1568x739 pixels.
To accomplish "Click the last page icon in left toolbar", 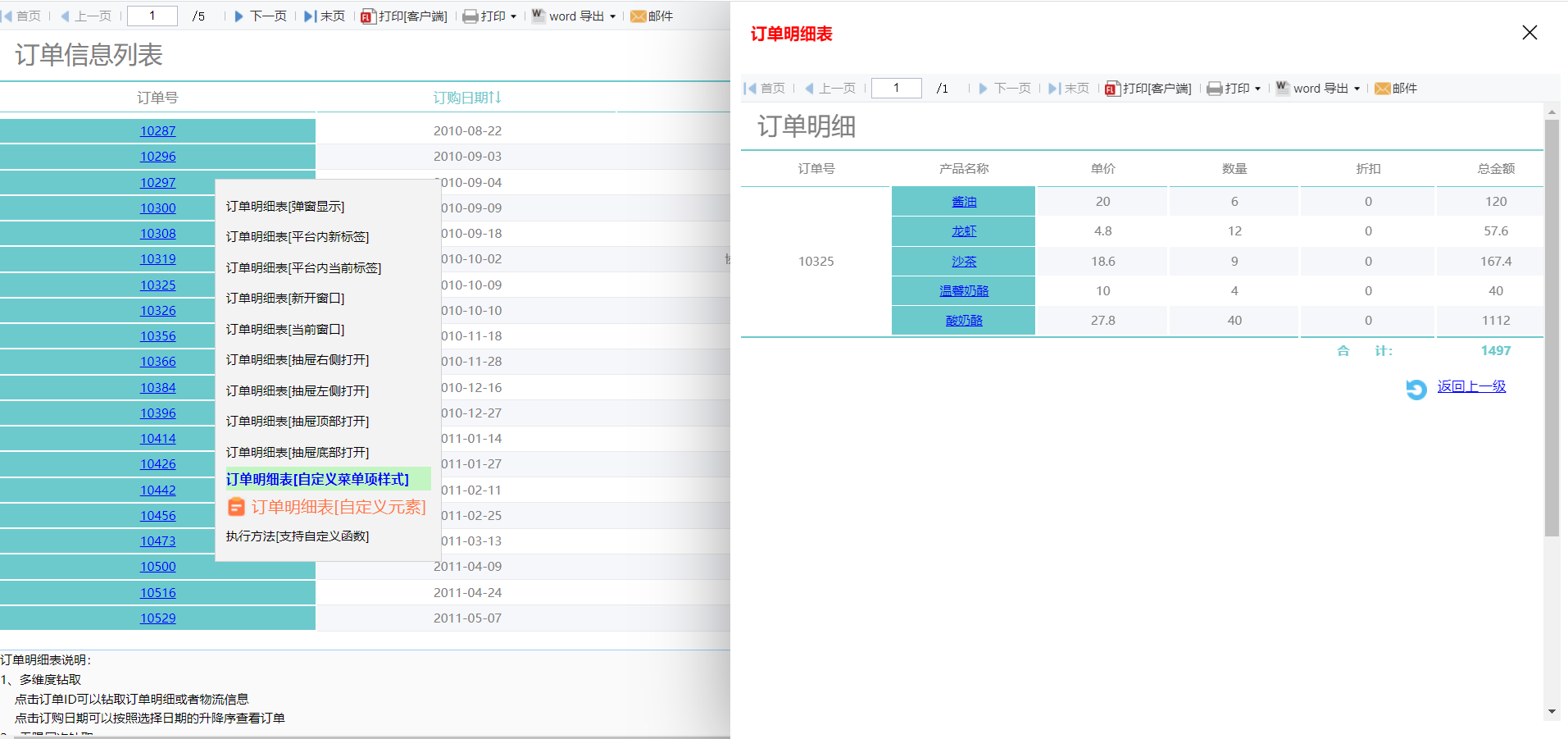I will [309, 16].
